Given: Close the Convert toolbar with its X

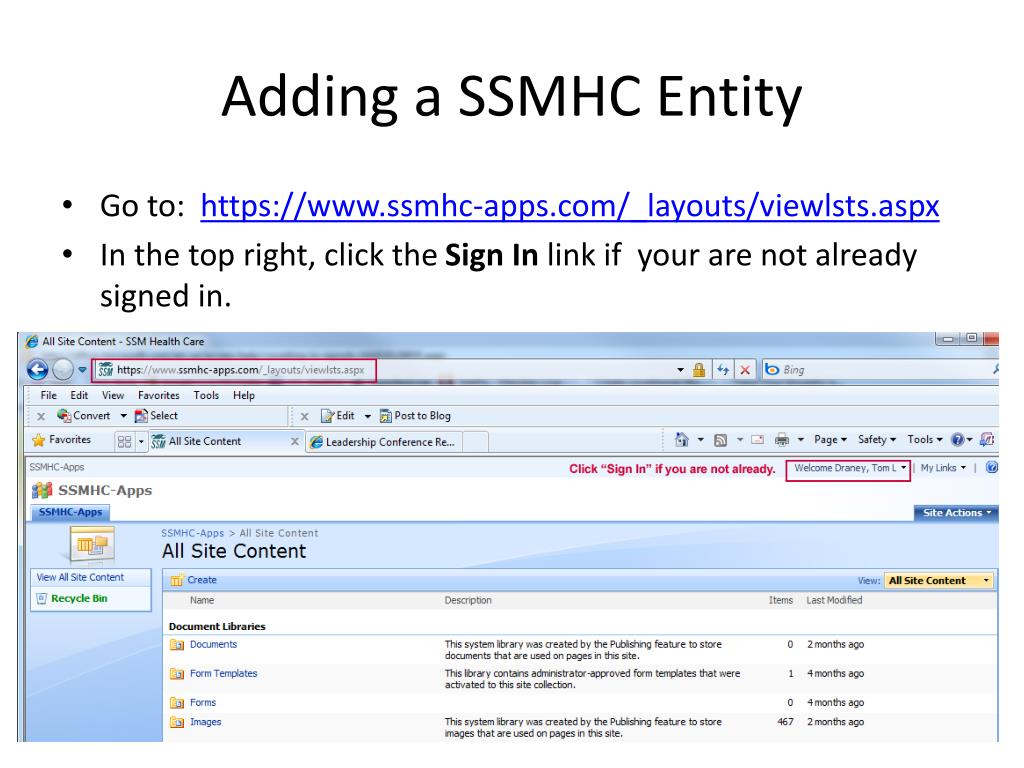Looking at the screenshot, I should point(40,416).
